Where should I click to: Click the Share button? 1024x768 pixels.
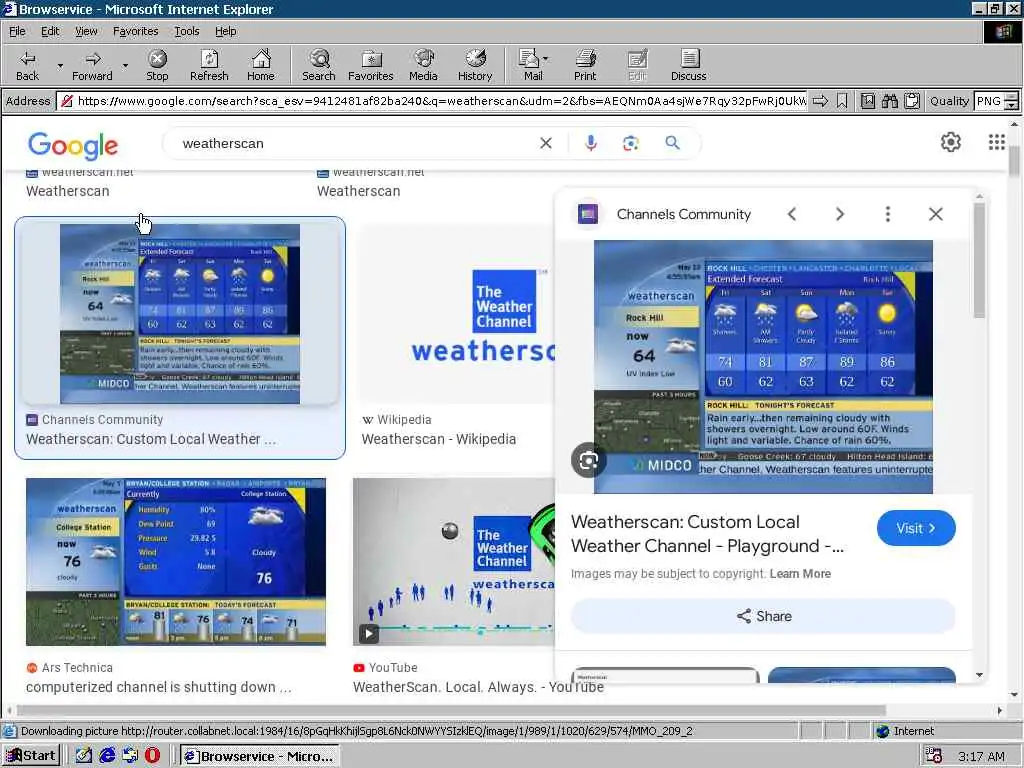[763, 616]
